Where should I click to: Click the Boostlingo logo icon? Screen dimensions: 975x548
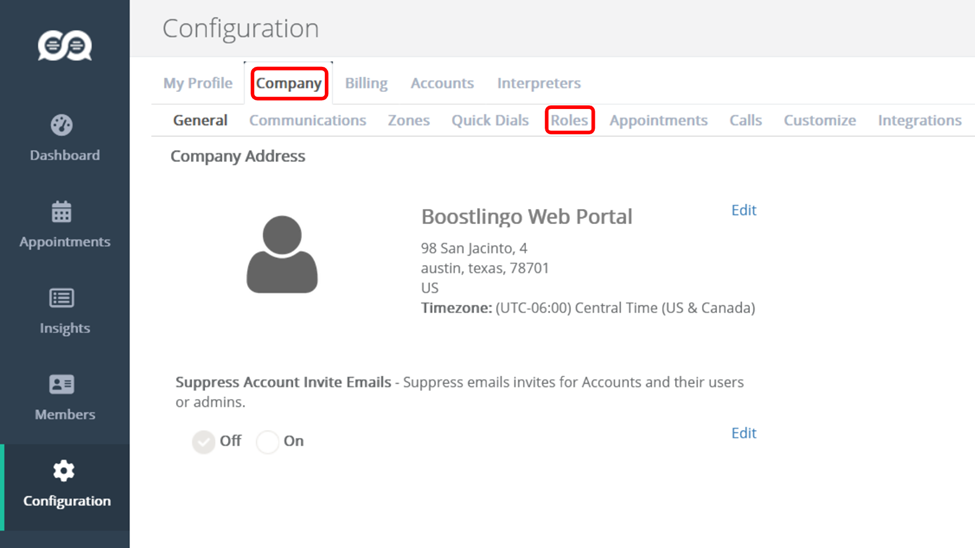coord(65,45)
